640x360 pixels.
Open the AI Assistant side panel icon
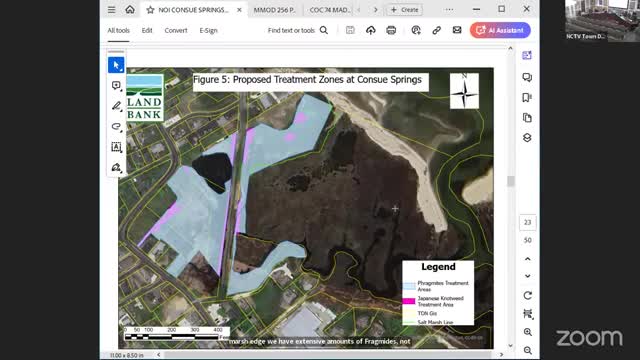527,55
